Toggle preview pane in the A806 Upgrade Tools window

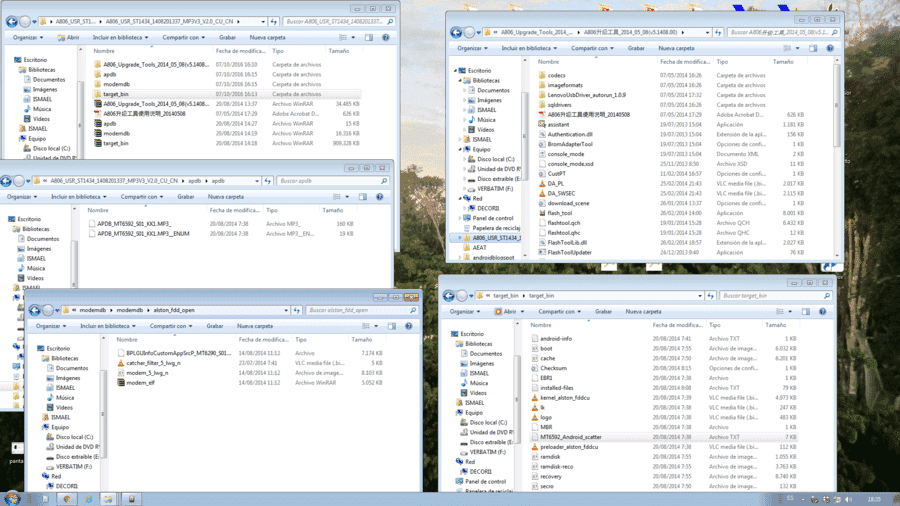[x=813, y=49]
